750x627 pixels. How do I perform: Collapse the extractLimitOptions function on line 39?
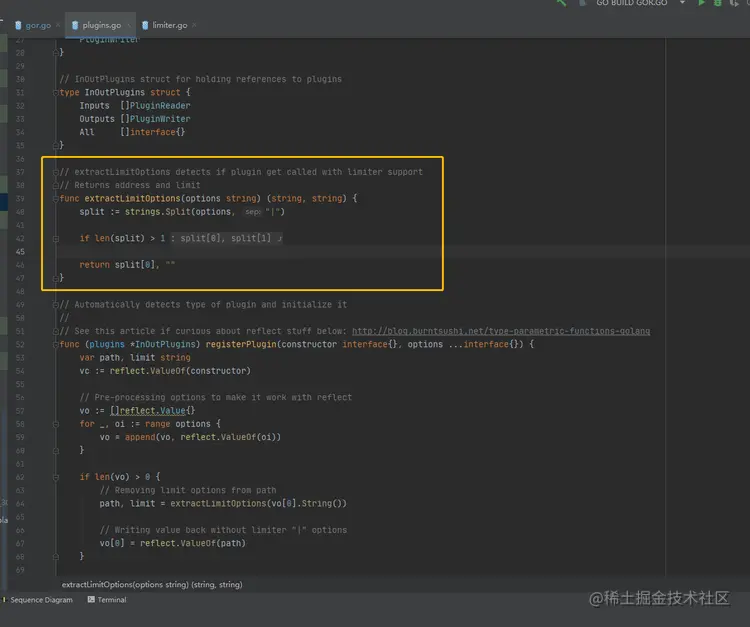pos(56,198)
